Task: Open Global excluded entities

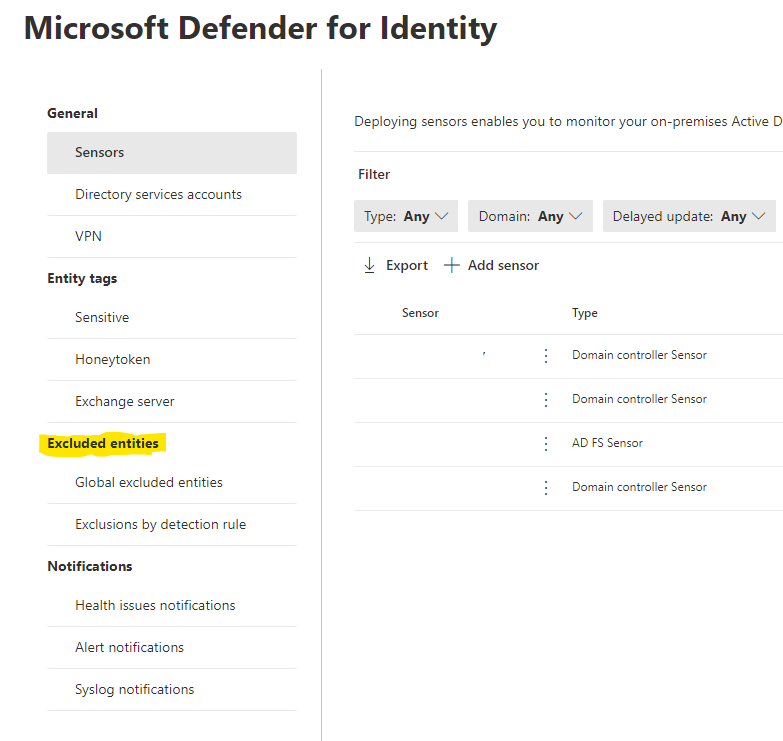Action: (149, 482)
